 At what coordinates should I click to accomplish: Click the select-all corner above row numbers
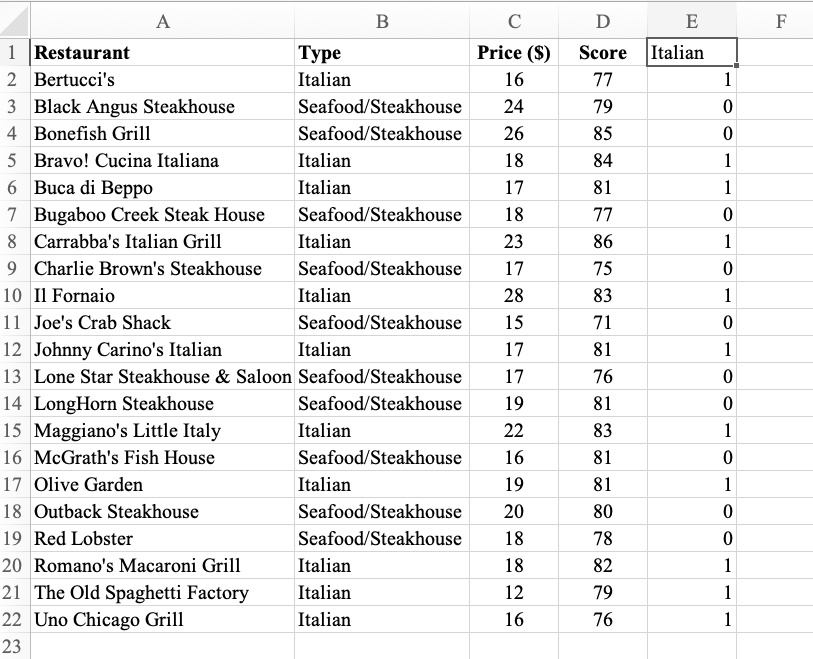(x=14, y=20)
